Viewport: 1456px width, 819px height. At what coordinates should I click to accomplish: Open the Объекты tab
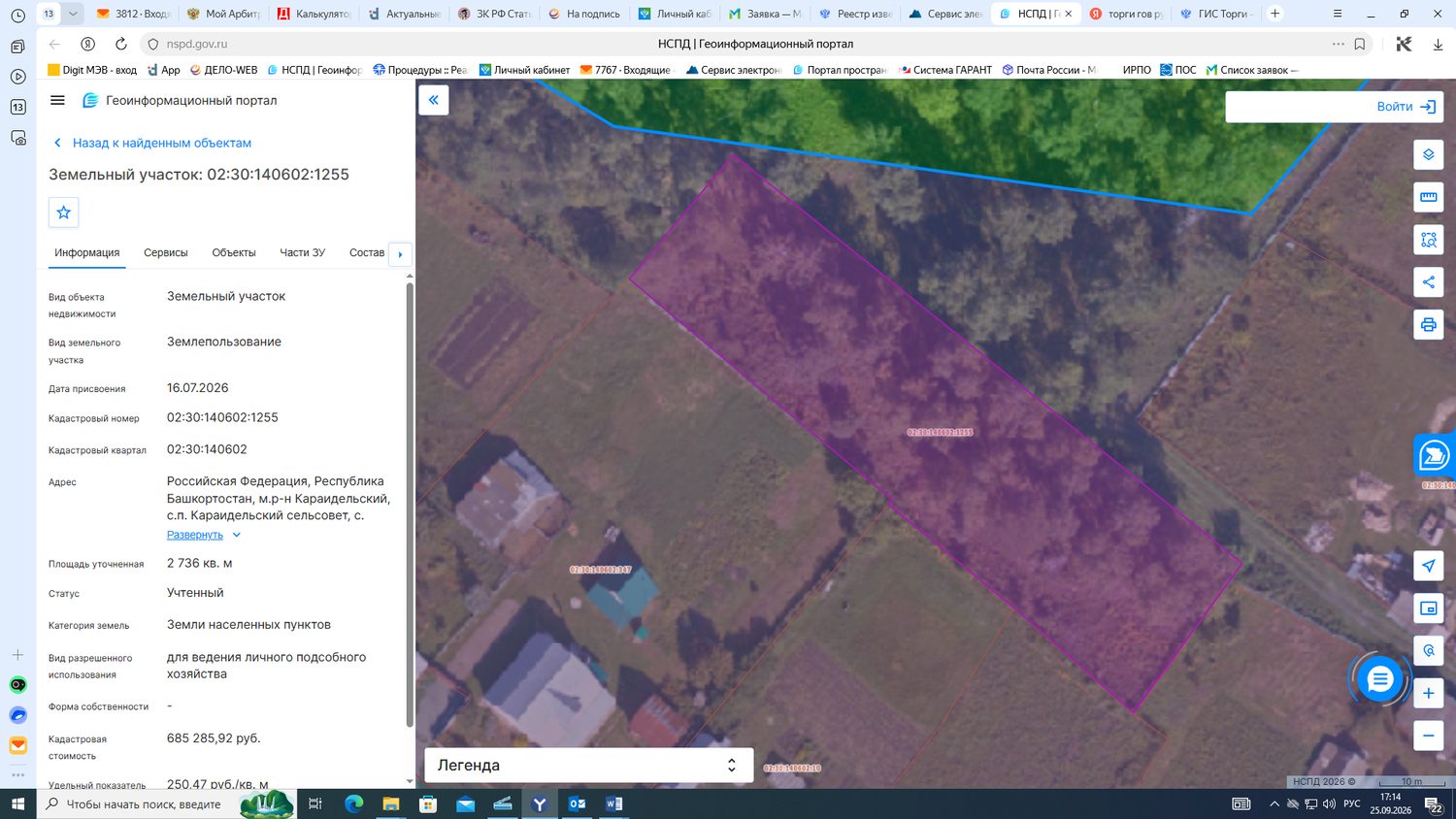234,252
